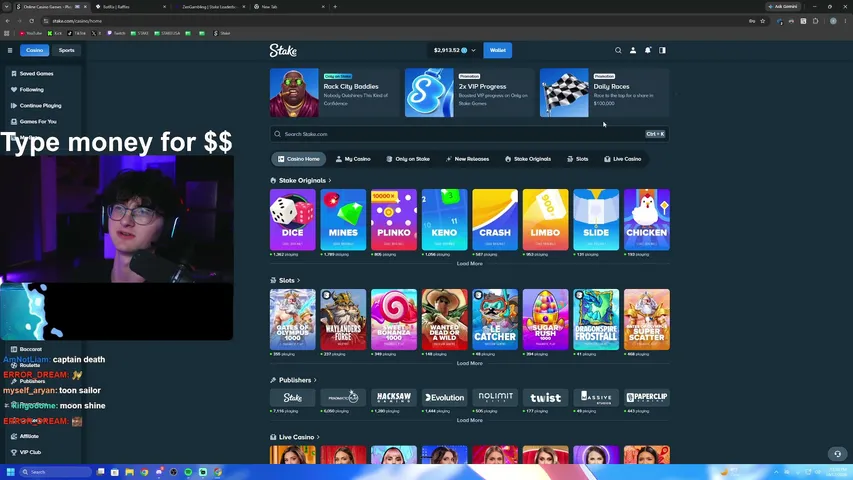
Task: Select the Live Casino filter tab
Action: [622, 159]
